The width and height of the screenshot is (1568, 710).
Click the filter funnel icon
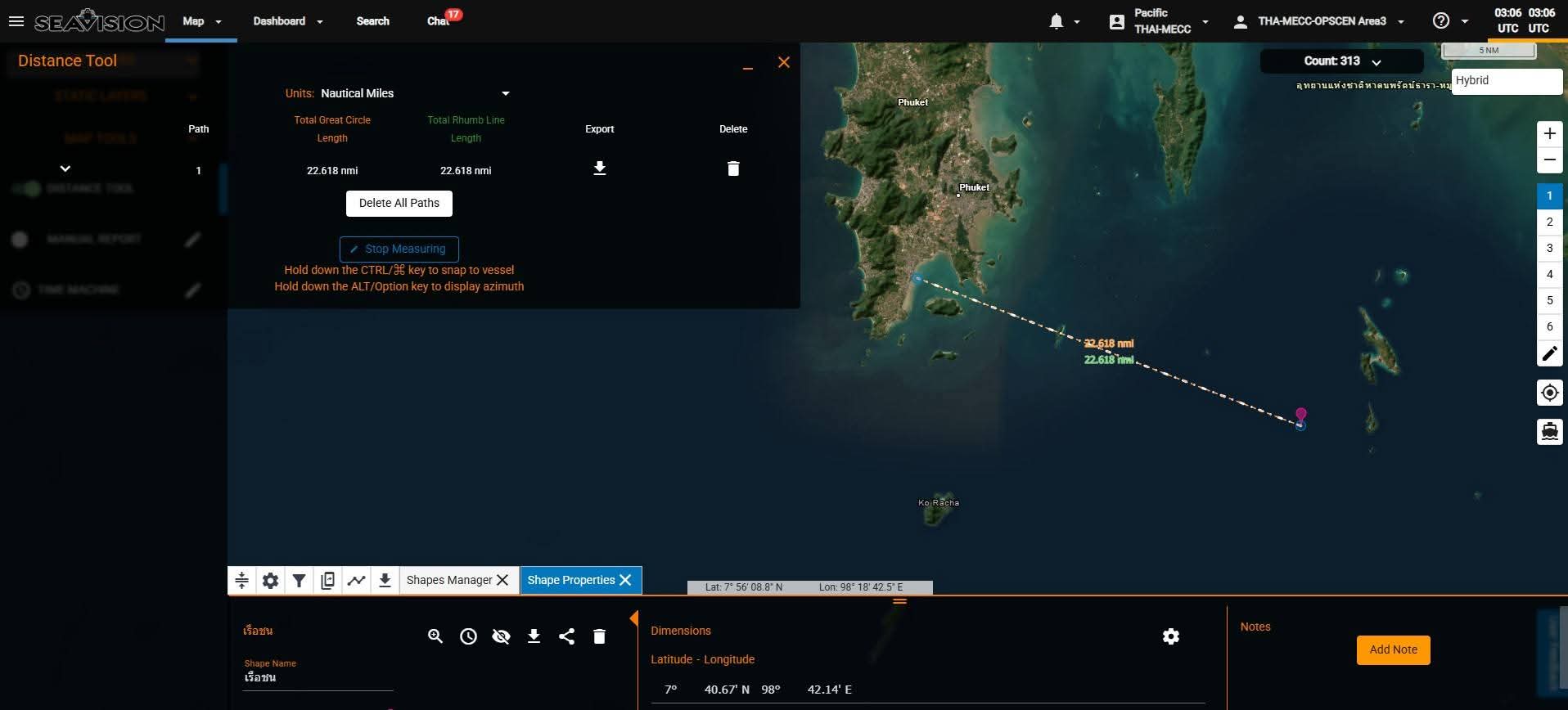click(299, 581)
